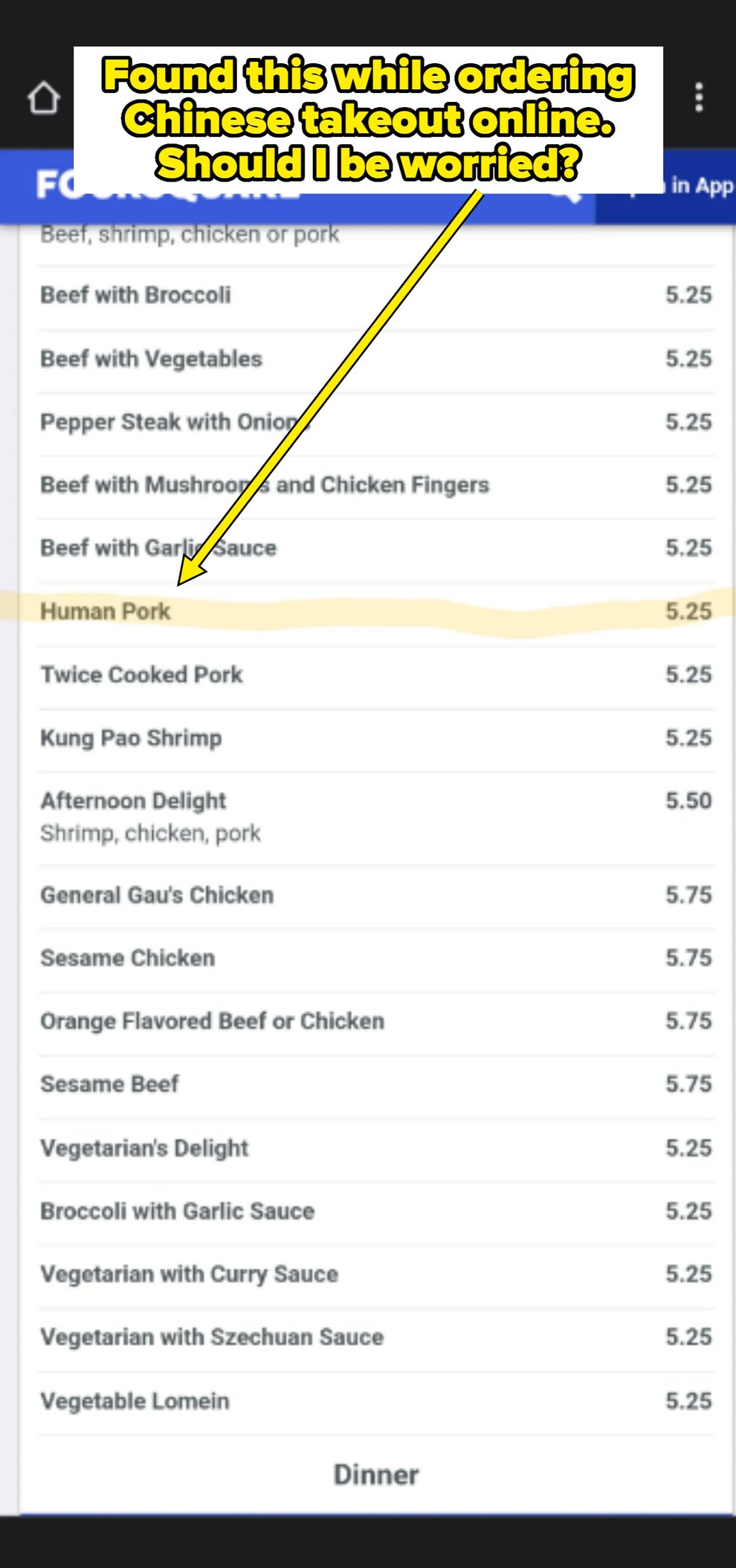Tap Sesame Chicken row
736x1568 pixels.
click(128, 958)
